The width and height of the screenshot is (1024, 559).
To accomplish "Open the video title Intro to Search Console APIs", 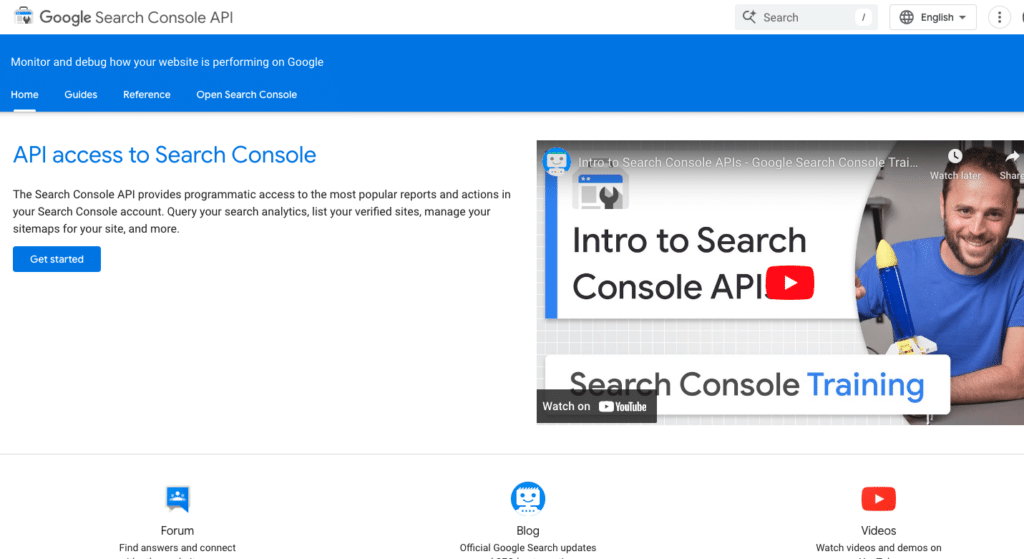I will point(748,162).
